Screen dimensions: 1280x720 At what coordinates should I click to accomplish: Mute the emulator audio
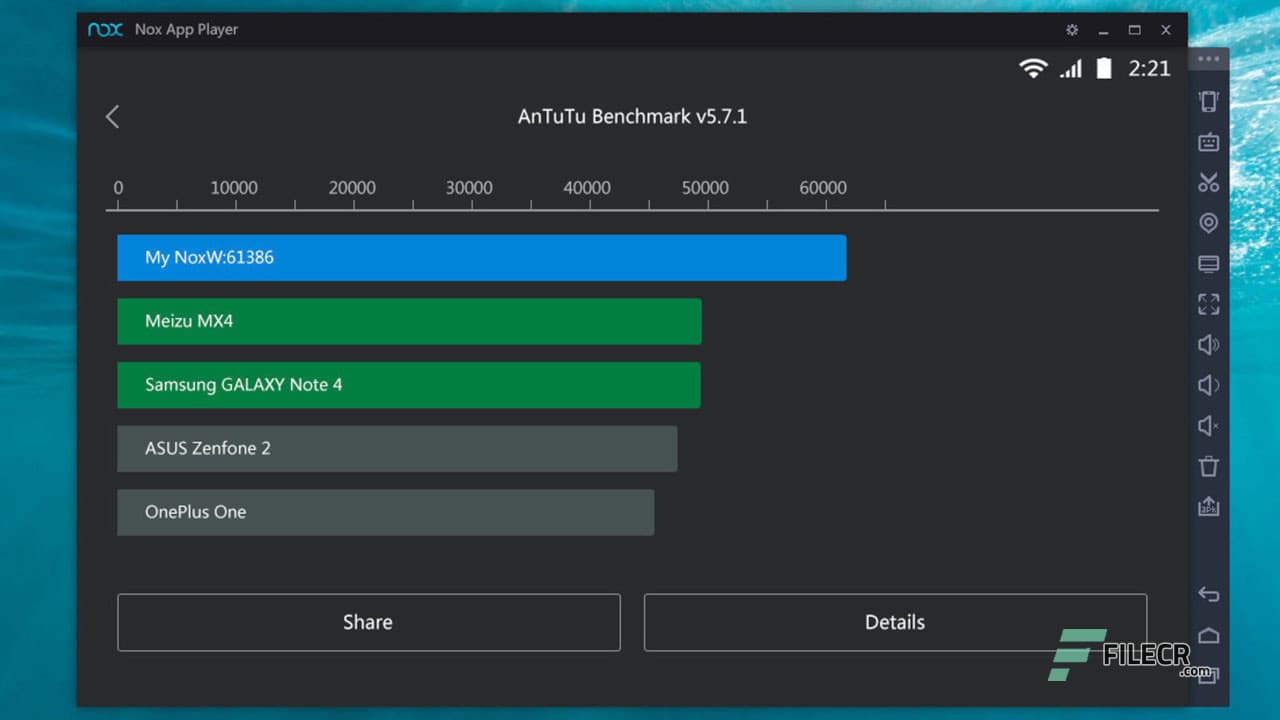click(1208, 425)
